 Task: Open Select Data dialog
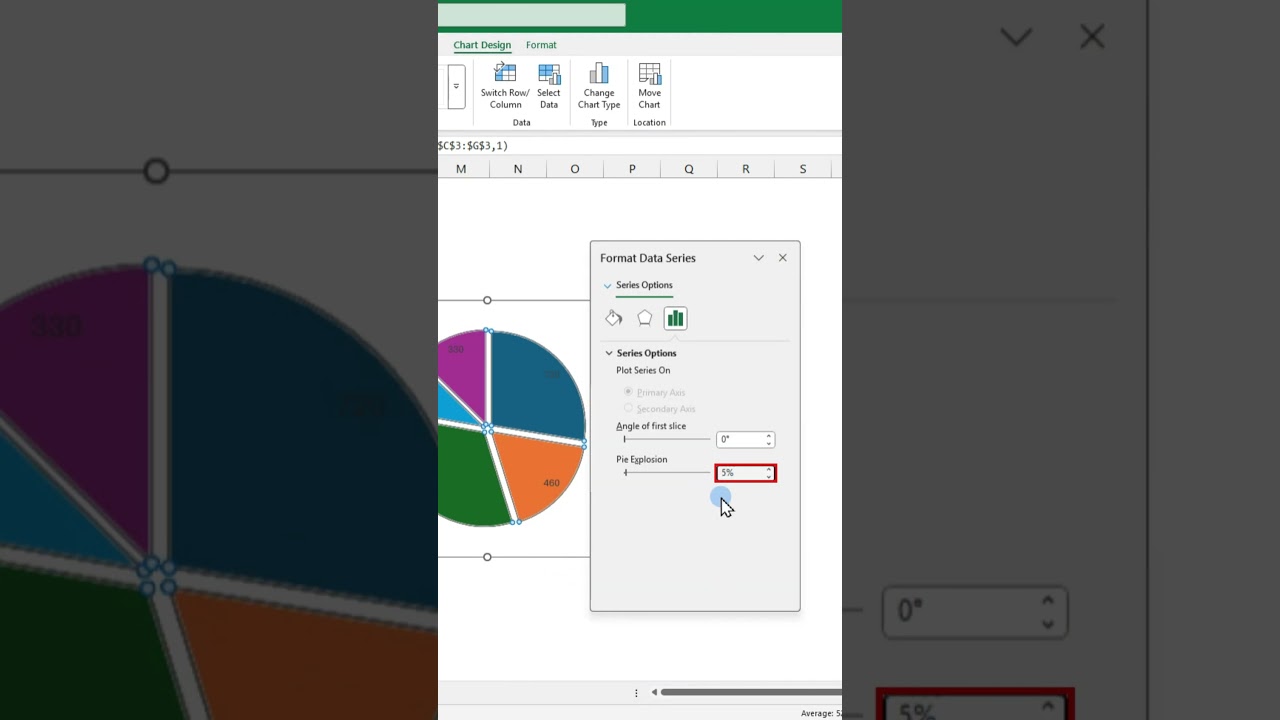tap(549, 86)
